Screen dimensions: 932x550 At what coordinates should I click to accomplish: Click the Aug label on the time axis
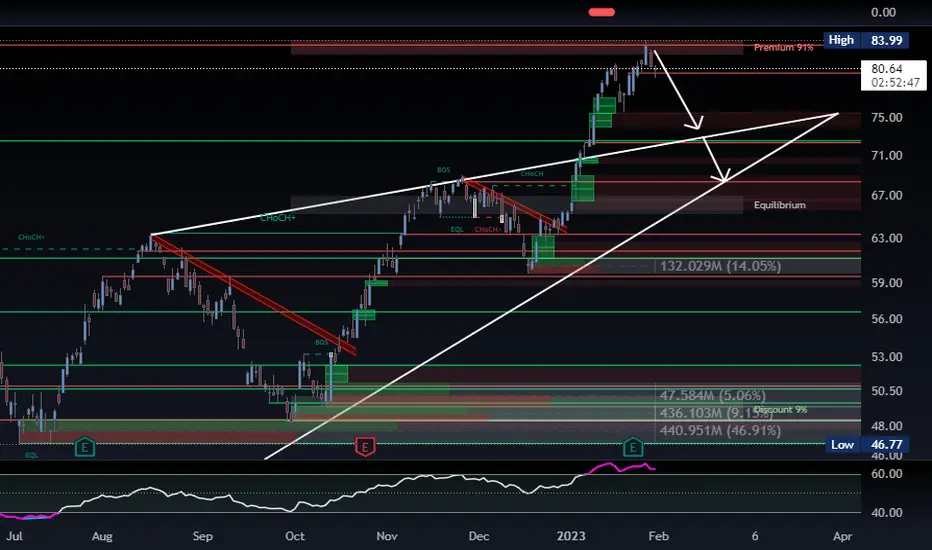click(102, 536)
